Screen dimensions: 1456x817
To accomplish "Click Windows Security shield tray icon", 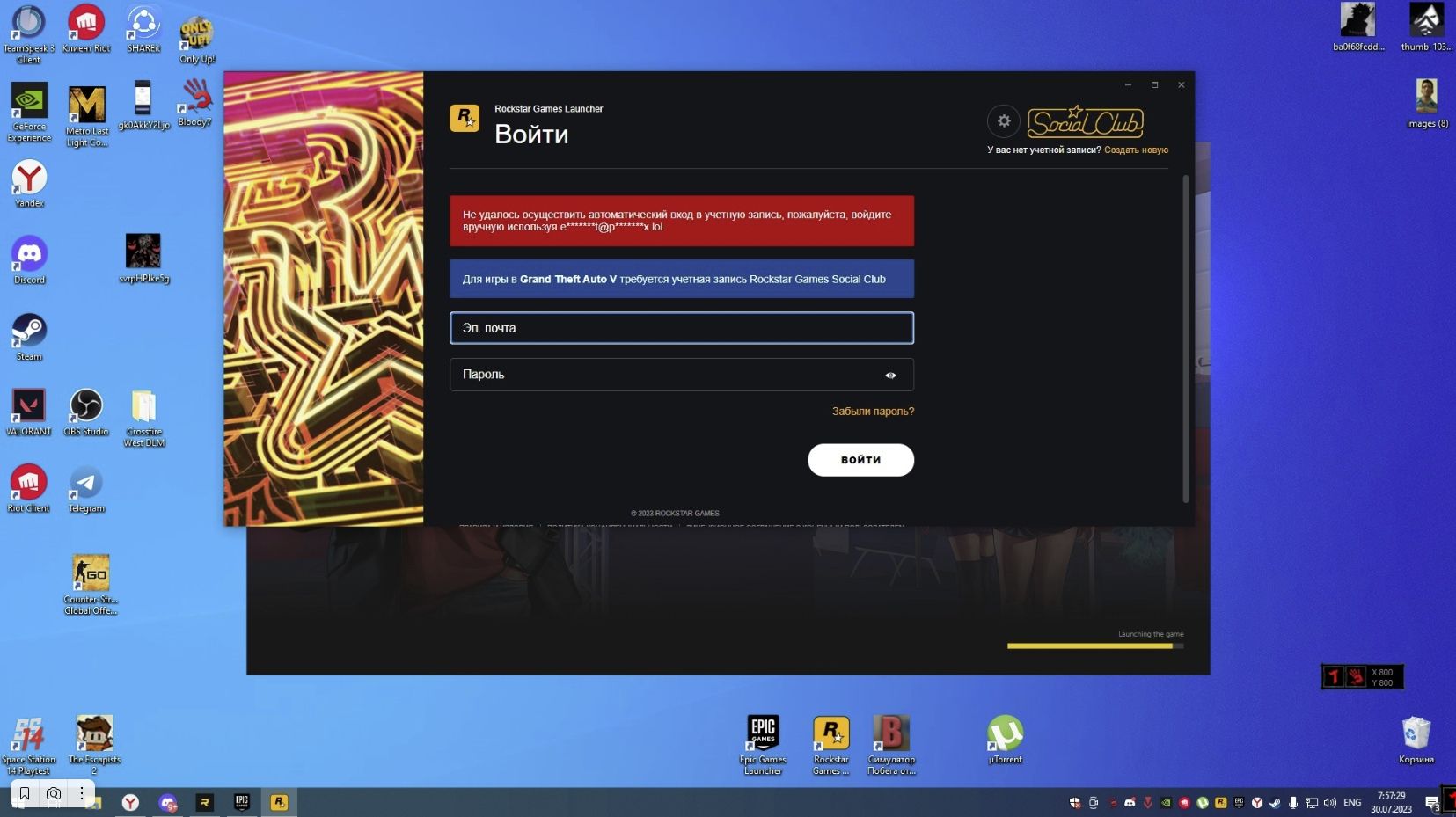I will [x=1075, y=803].
